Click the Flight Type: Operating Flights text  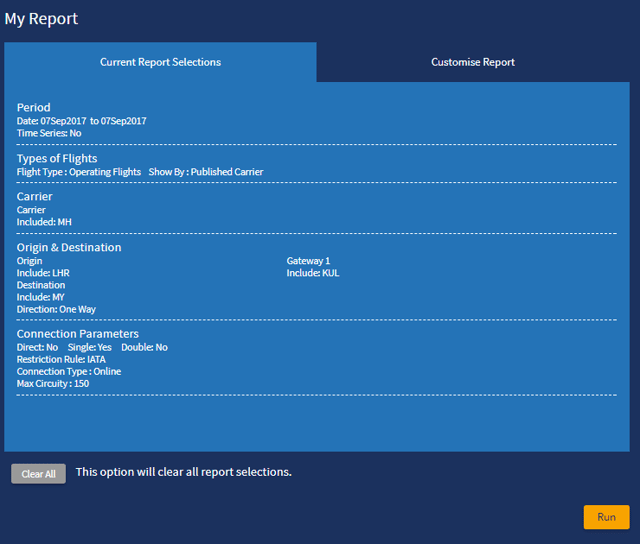pyautogui.click(x=79, y=172)
